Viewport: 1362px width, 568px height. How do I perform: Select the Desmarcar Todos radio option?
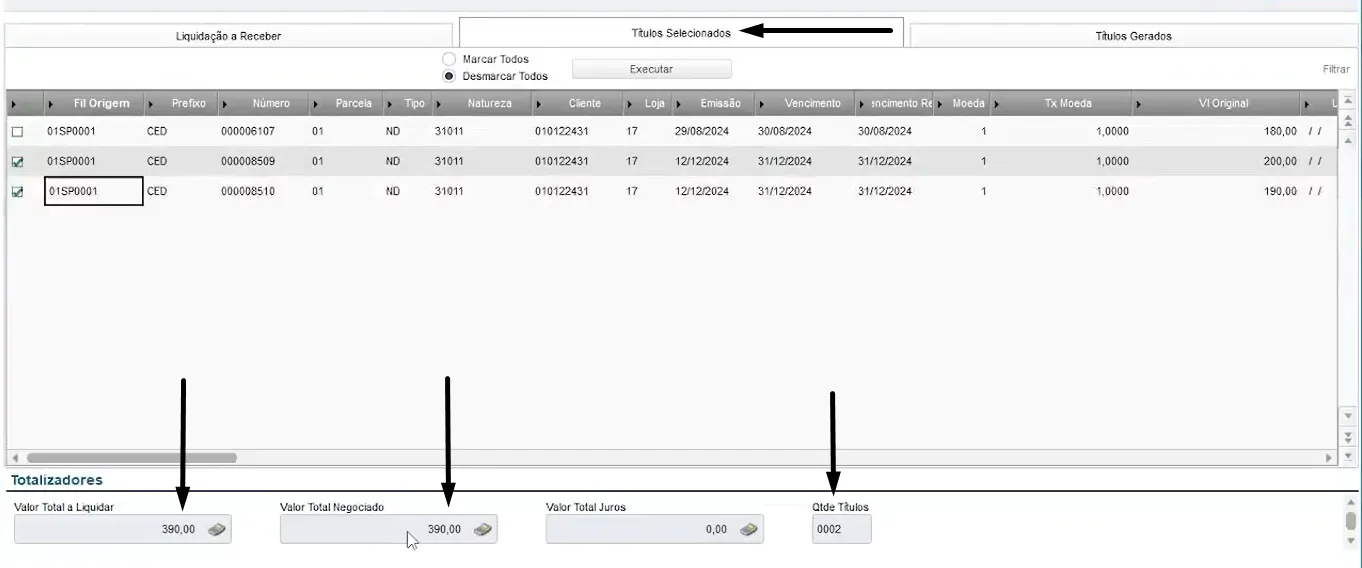449,76
